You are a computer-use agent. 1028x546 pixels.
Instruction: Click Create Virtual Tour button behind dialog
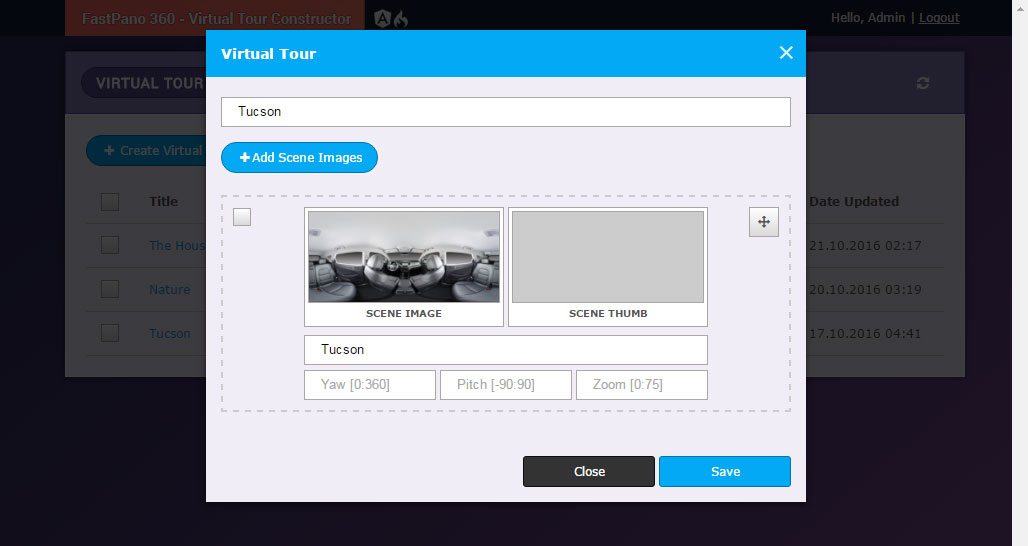(146, 151)
